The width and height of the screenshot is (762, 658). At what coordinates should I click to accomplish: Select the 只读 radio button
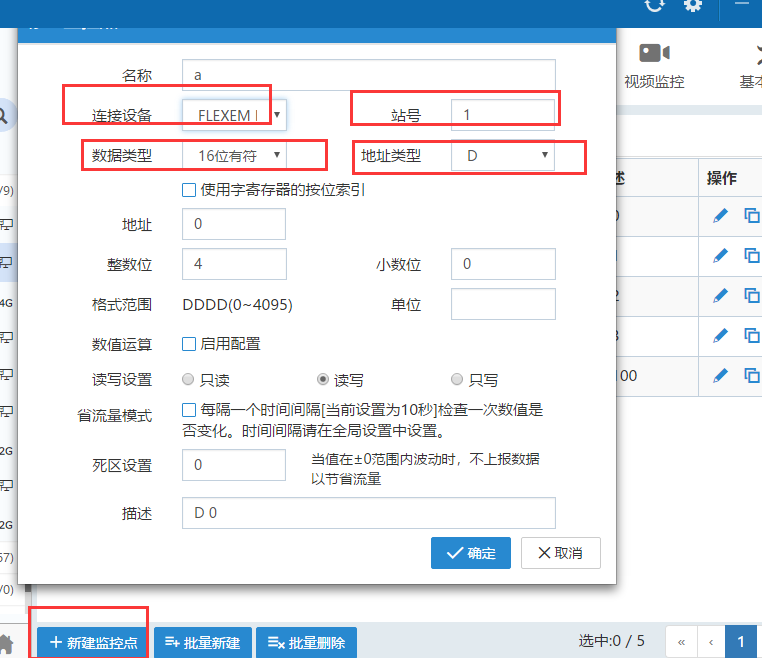click(x=188, y=379)
